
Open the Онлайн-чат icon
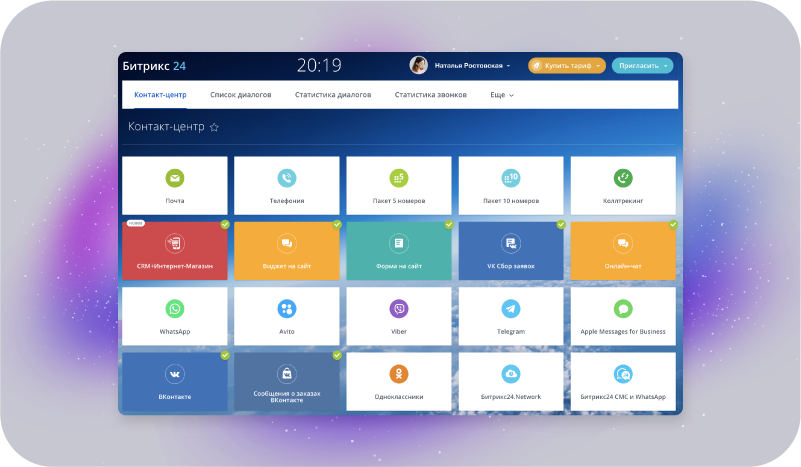623,244
